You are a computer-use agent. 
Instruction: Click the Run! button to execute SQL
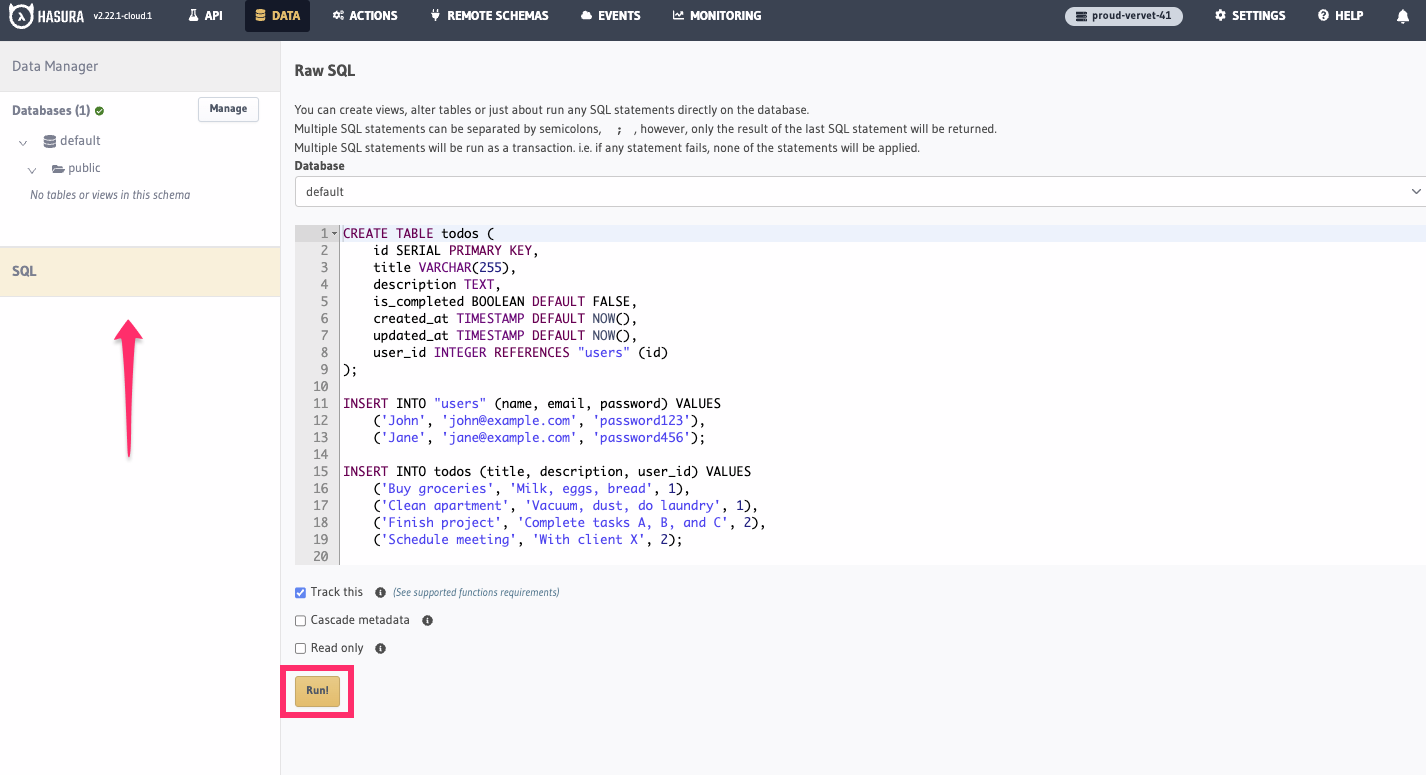click(317, 690)
